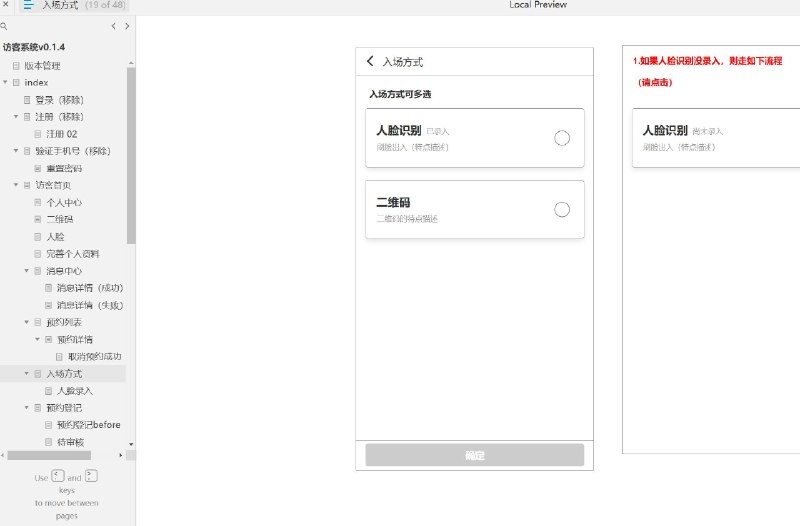
Task: Open the 版本管理 page
Action: click(x=42, y=65)
